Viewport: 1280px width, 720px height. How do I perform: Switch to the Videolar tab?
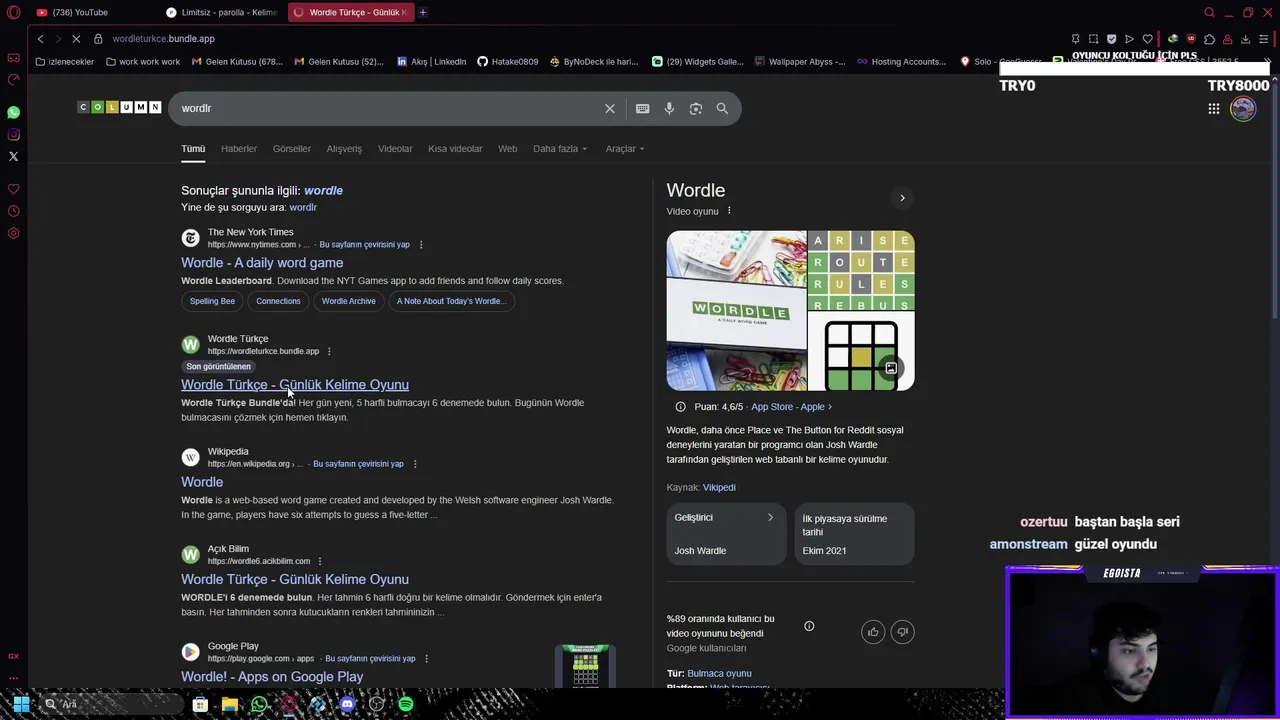click(x=395, y=149)
